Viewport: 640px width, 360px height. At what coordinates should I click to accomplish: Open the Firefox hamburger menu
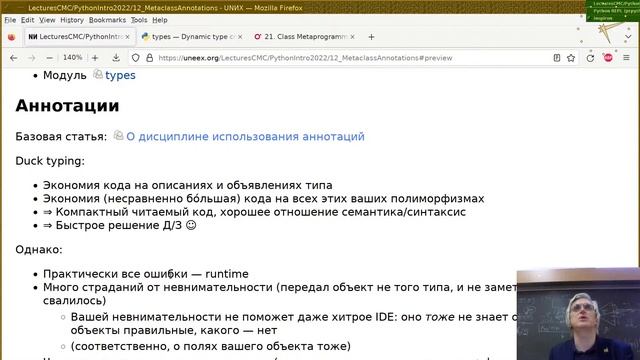pos(627,58)
